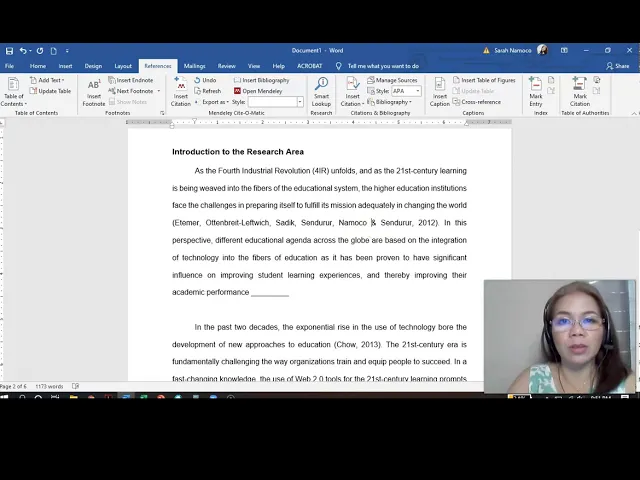
Task: Click the File Explorer icon in taskbar
Action: [74, 397]
